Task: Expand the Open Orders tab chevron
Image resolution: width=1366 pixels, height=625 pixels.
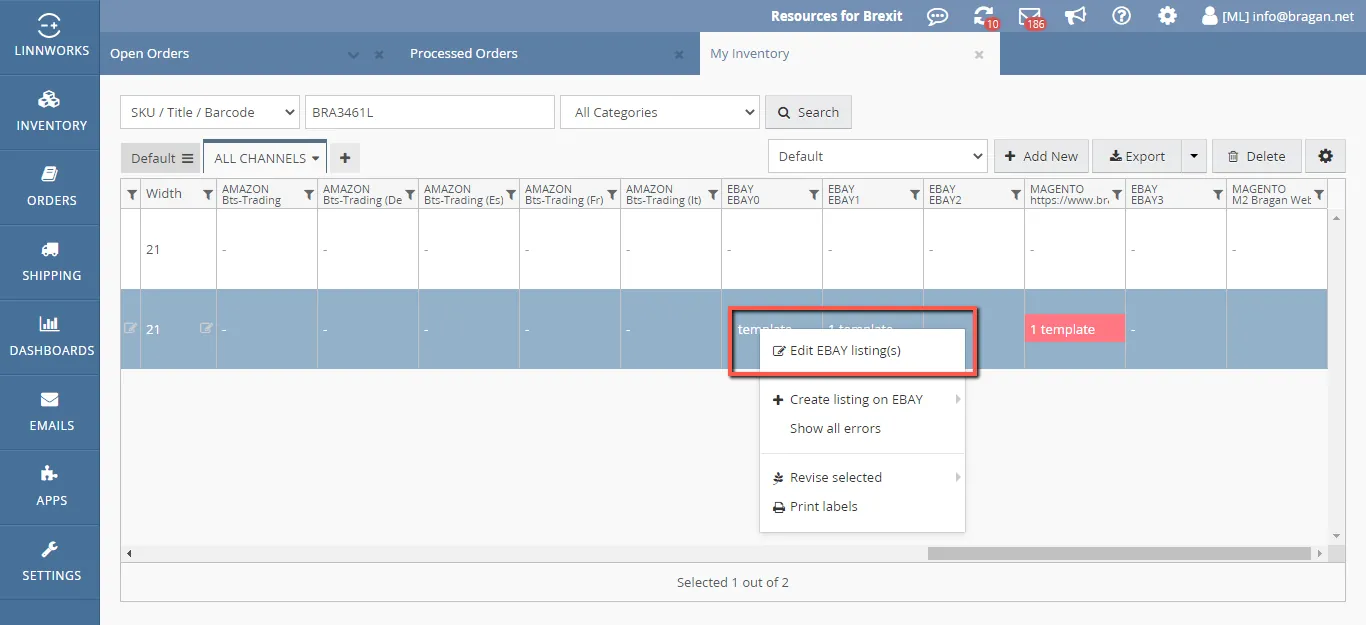Action: click(x=353, y=55)
